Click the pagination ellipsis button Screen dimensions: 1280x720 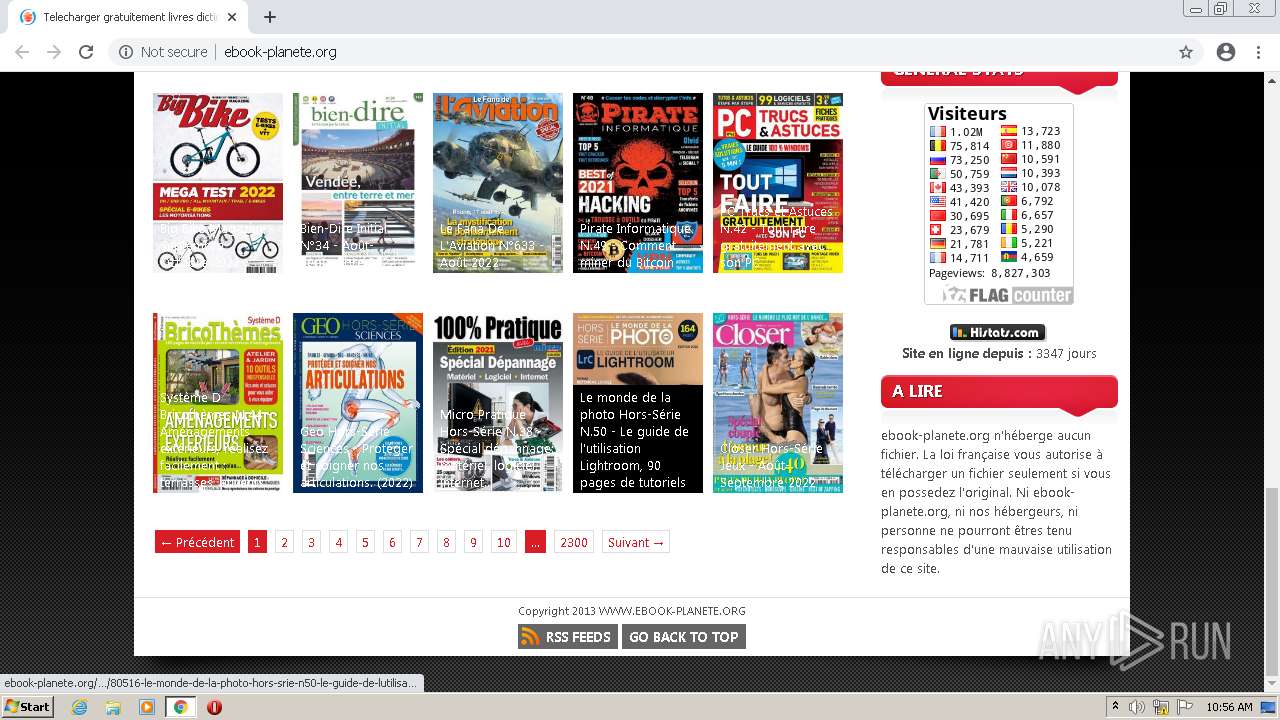pos(535,542)
